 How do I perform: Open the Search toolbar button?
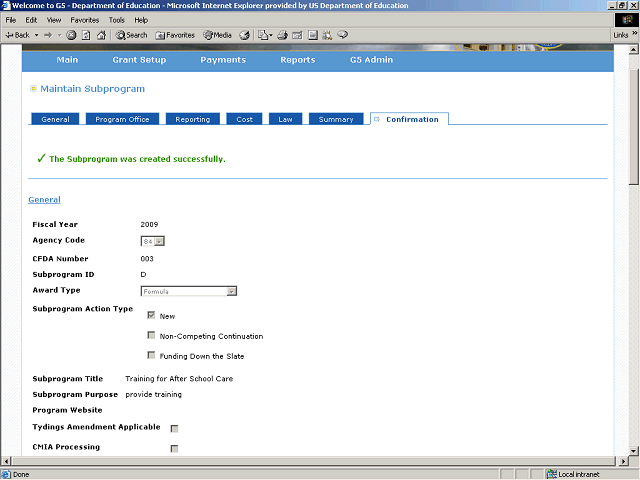[x=131, y=35]
